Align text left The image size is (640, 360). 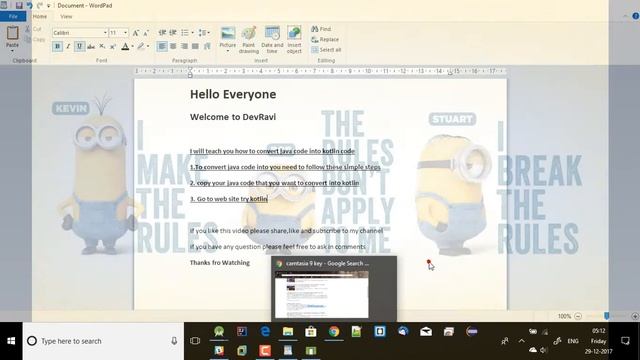pyautogui.click(x=162, y=47)
